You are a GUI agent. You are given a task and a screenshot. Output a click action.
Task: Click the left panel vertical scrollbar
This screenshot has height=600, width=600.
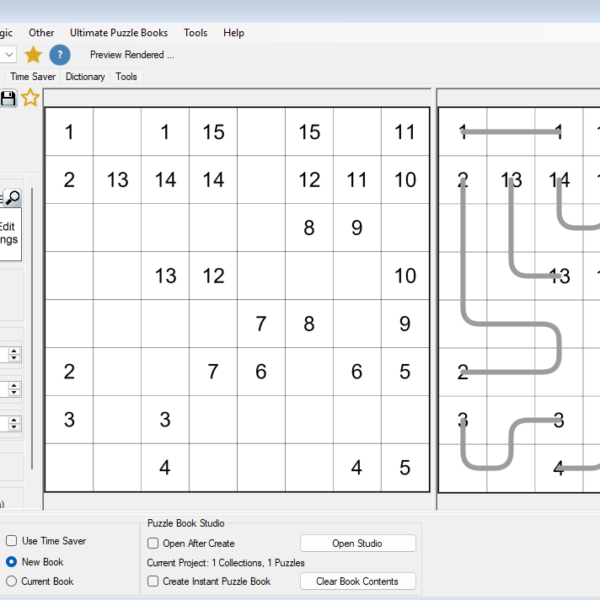pyautogui.click(x=32, y=328)
